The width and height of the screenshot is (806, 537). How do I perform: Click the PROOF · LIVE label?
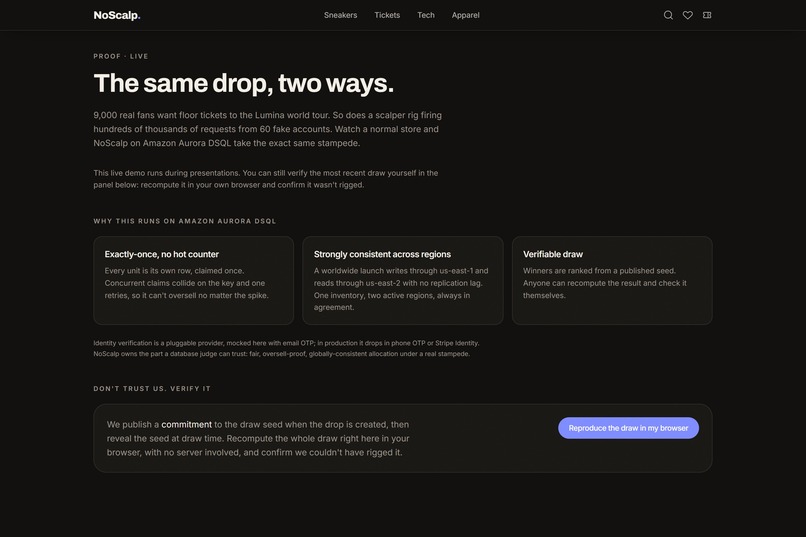coord(121,57)
